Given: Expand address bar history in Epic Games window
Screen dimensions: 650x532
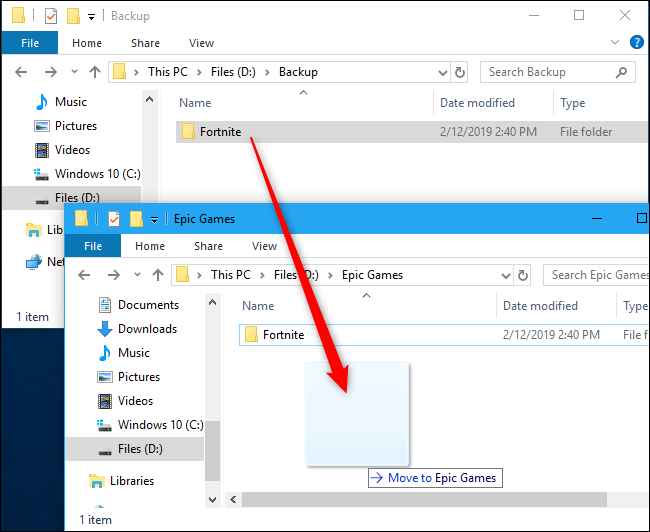Looking at the screenshot, I should point(506,276).
